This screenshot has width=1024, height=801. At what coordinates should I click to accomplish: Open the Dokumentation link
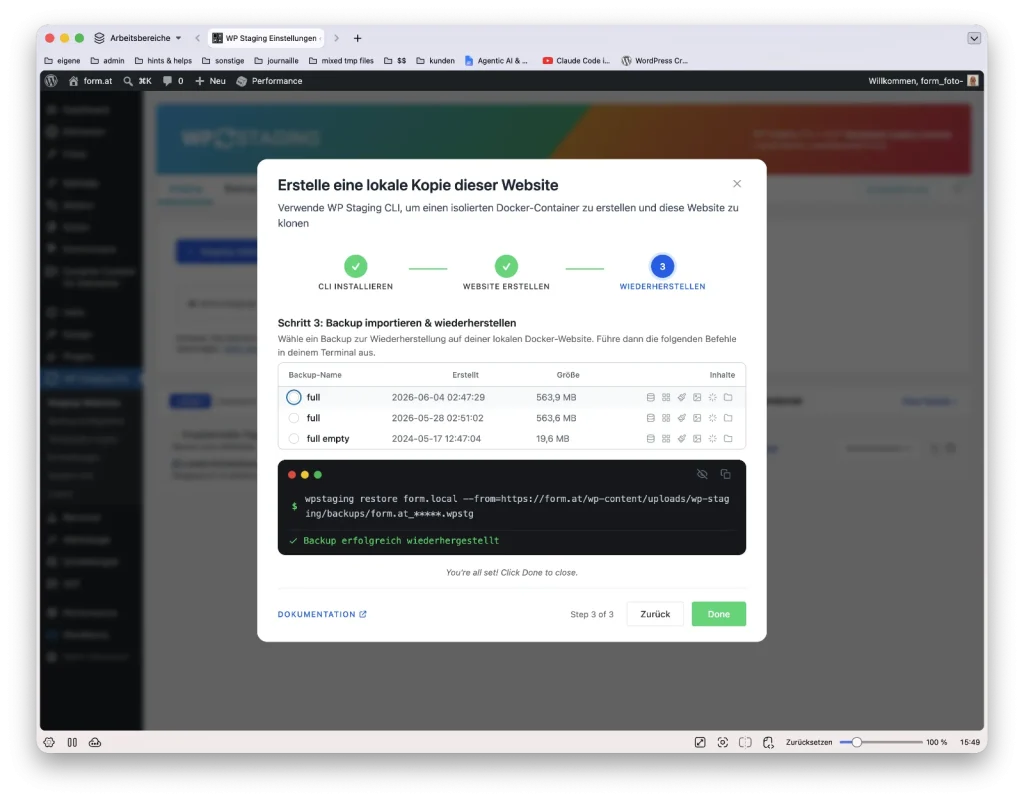point(322,614)
